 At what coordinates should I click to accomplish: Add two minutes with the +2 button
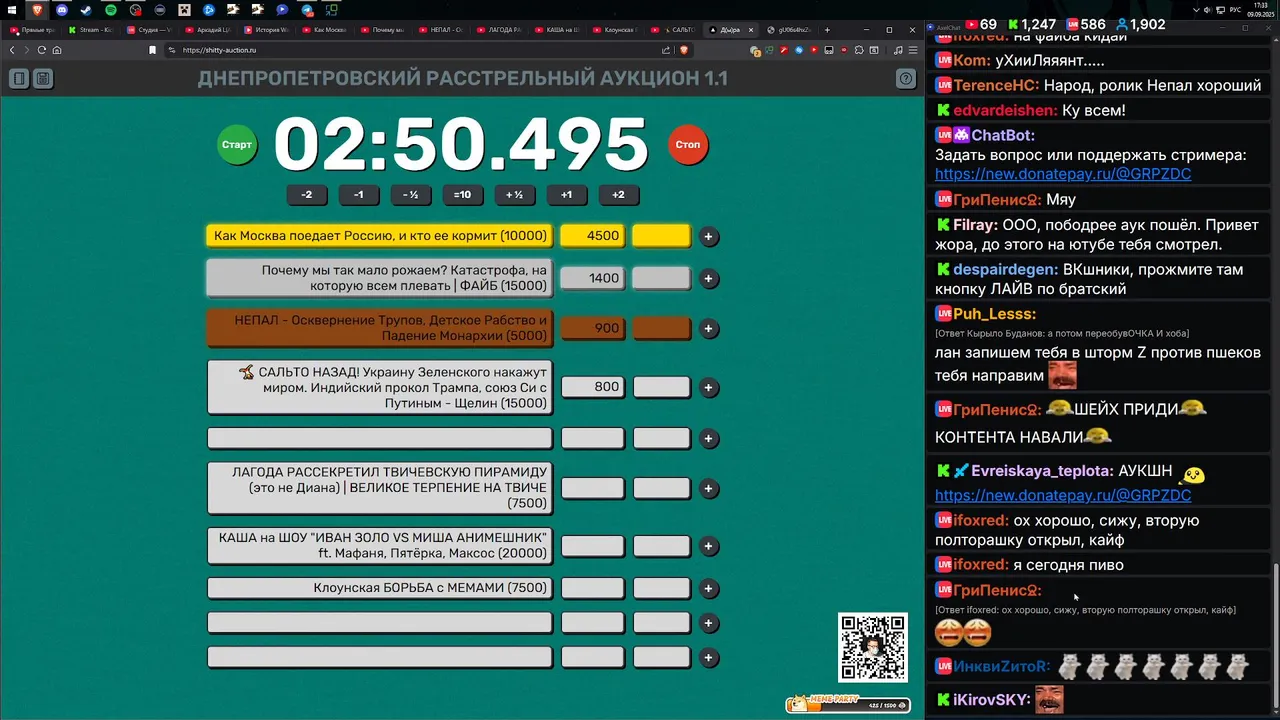pyautogui.click(x=618, y=195)
